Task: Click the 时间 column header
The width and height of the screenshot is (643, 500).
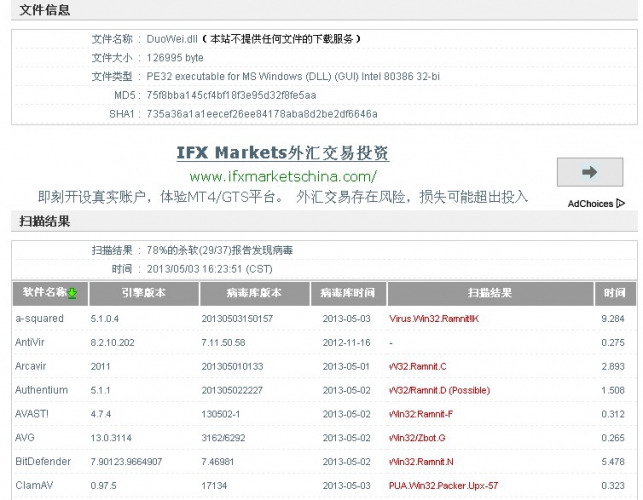Action: [614, 294]
